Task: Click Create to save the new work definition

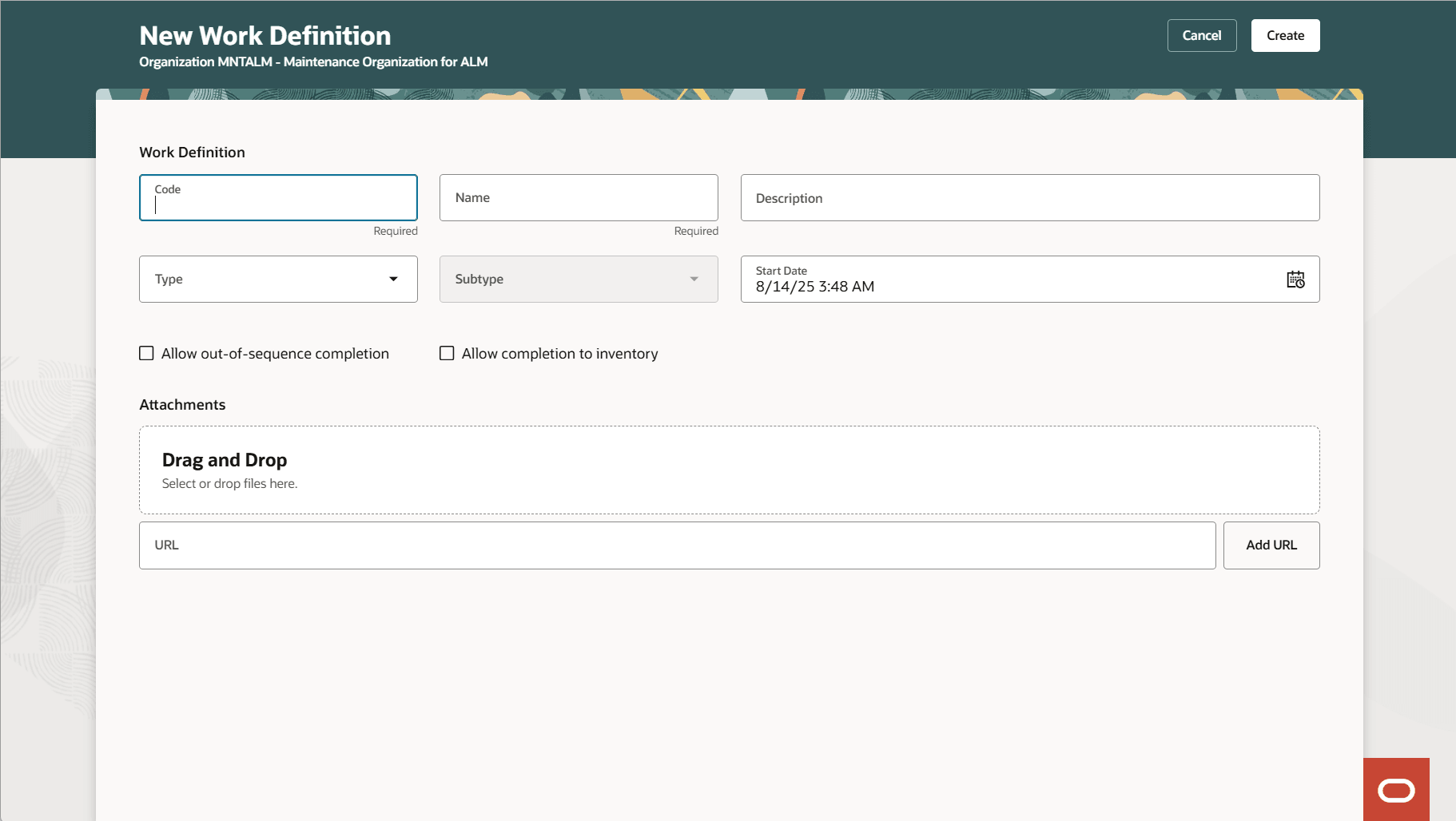Action: pyautogui.click(x=1284, y=35)
